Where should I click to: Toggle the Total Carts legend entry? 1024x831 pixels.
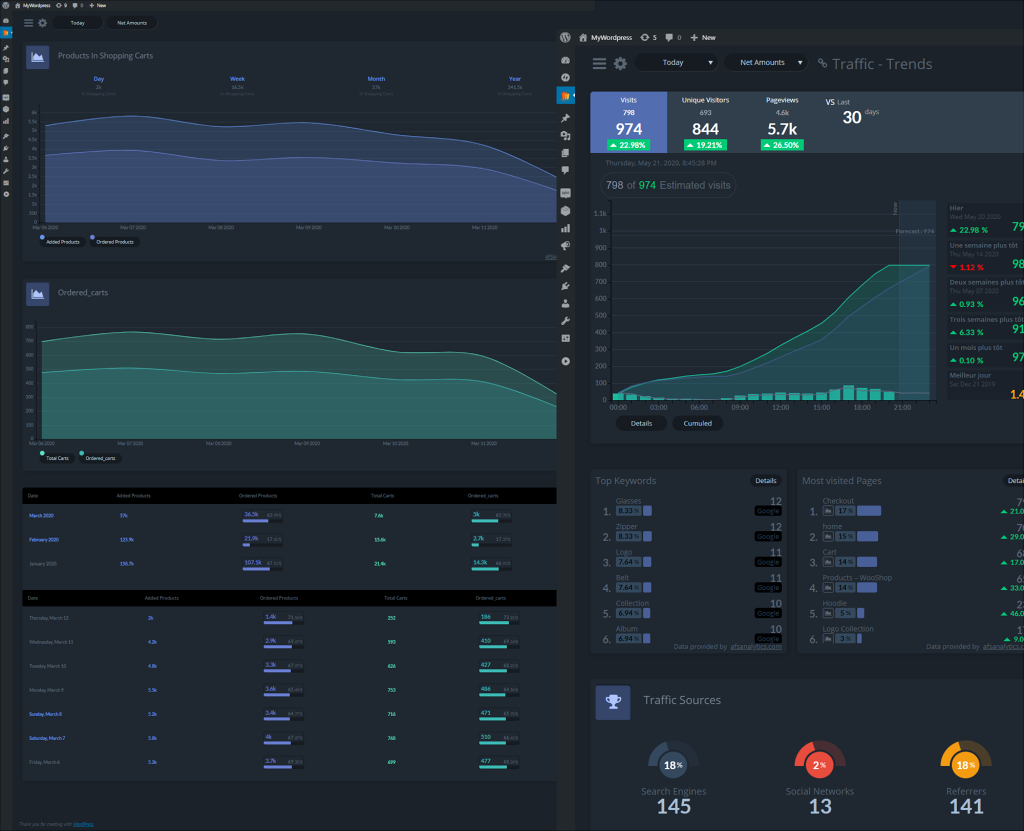(x=56, y=457)
